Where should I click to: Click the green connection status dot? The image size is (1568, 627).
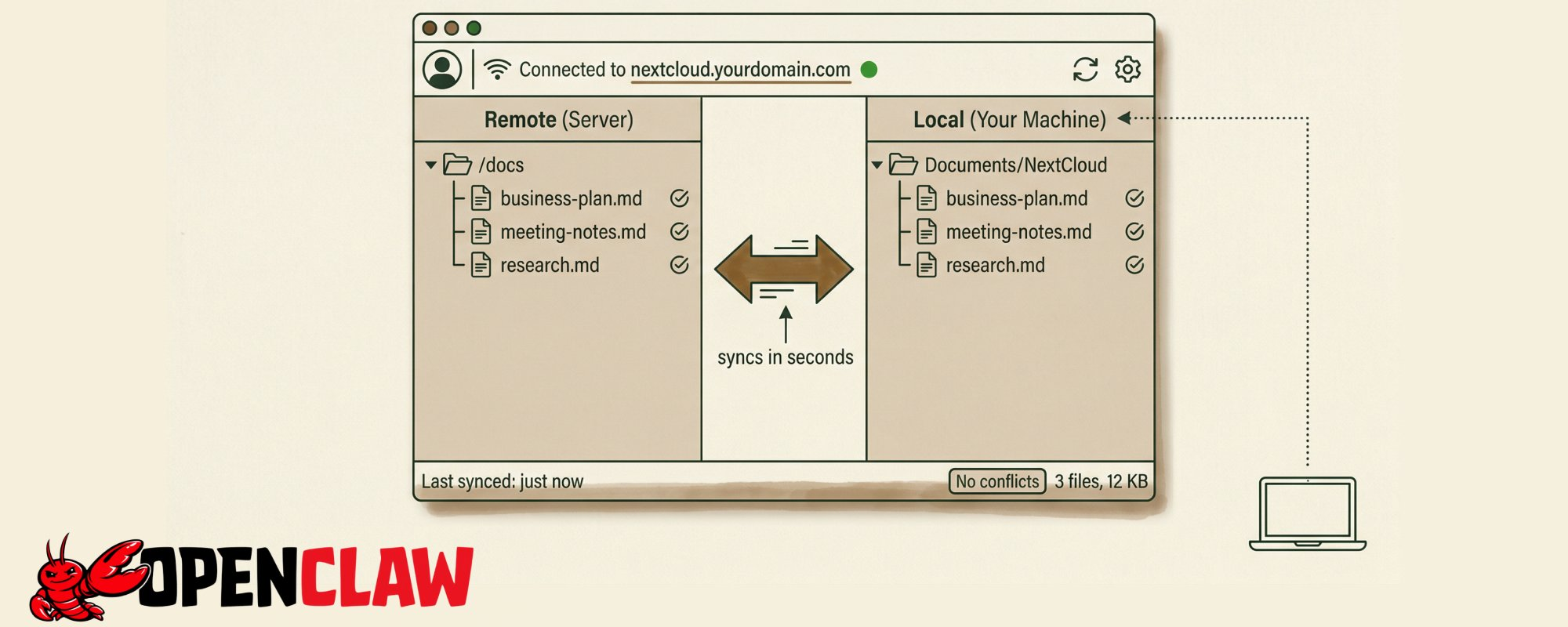(869, 70)
